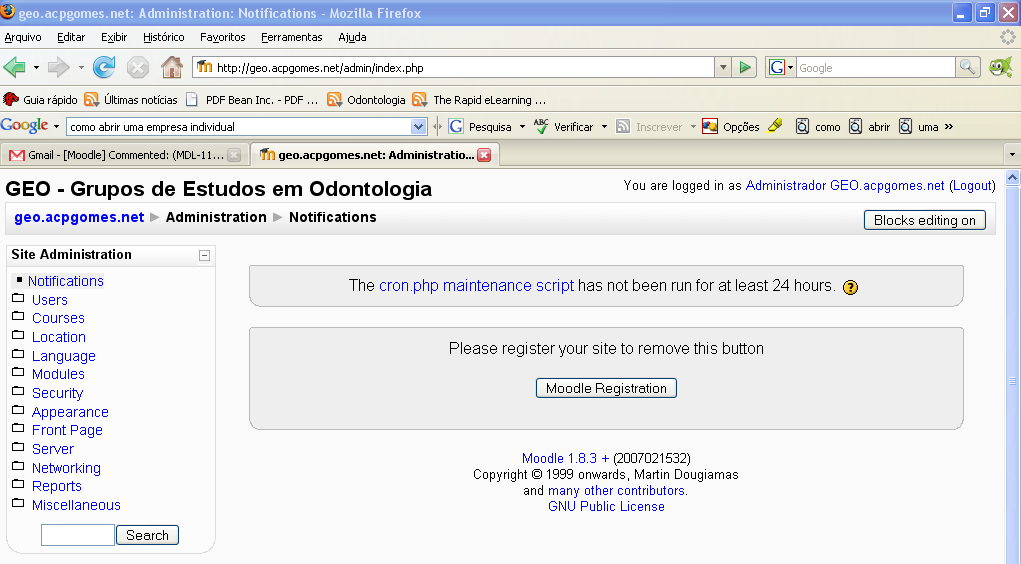The width and height of the screenshot is (1021, 564).
Task: Open the Administrador GEO.acpgomes.net profile link
Action: pos(845,186)
